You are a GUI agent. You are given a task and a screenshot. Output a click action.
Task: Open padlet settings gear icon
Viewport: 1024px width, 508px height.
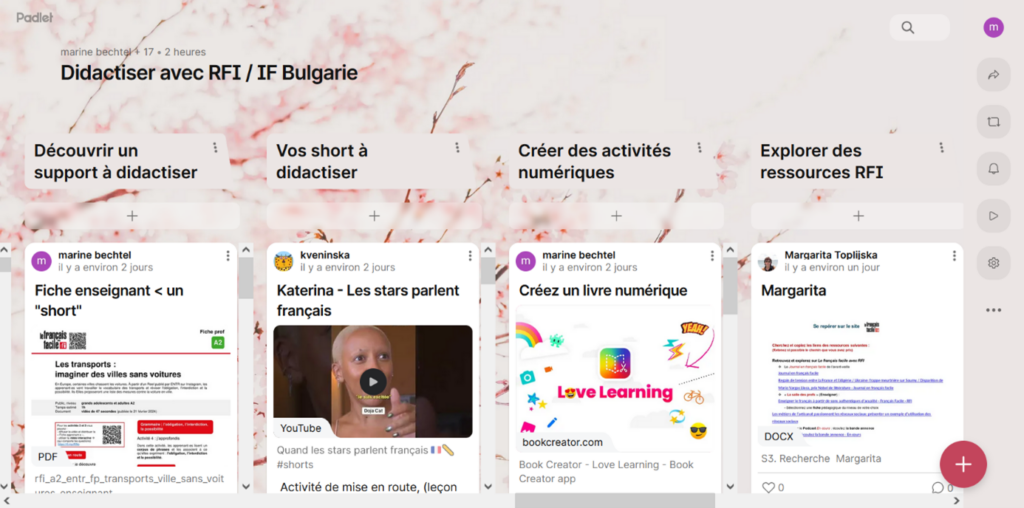[993, 263]
